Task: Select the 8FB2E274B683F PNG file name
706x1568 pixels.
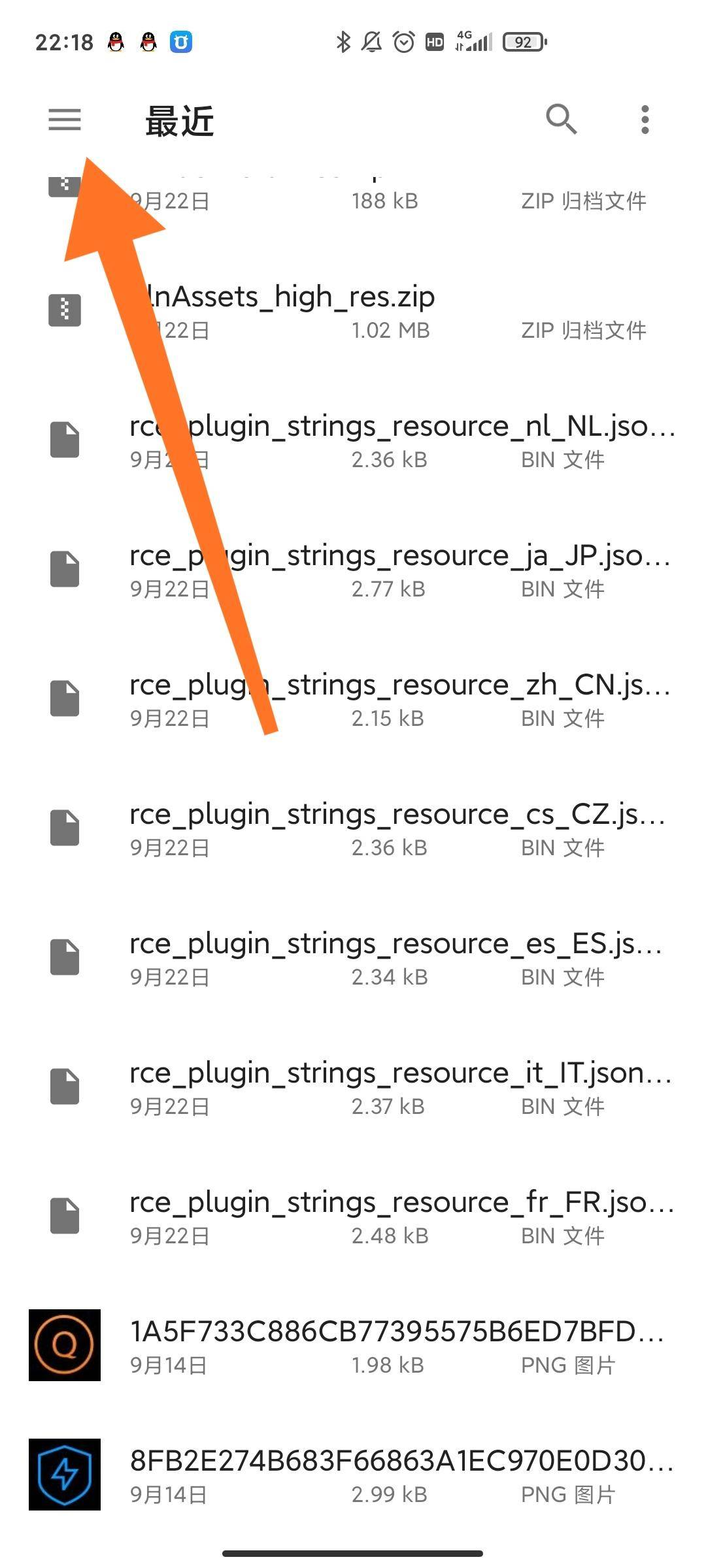Action: (x=401, y=1461)
